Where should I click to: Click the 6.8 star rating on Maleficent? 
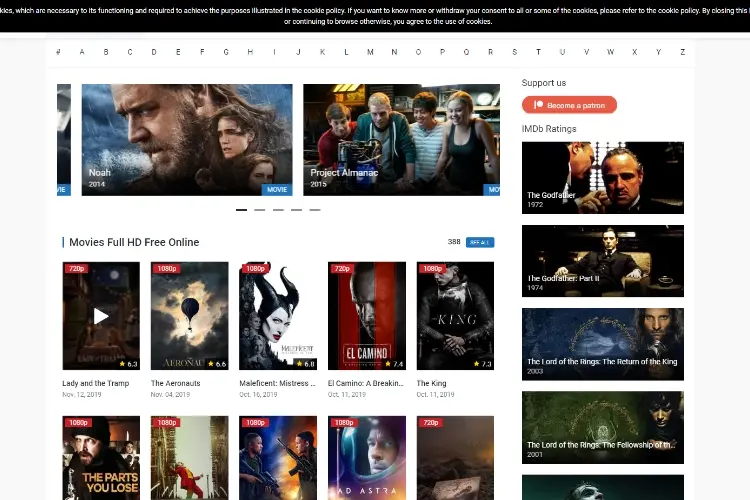(x=306, y=364)
